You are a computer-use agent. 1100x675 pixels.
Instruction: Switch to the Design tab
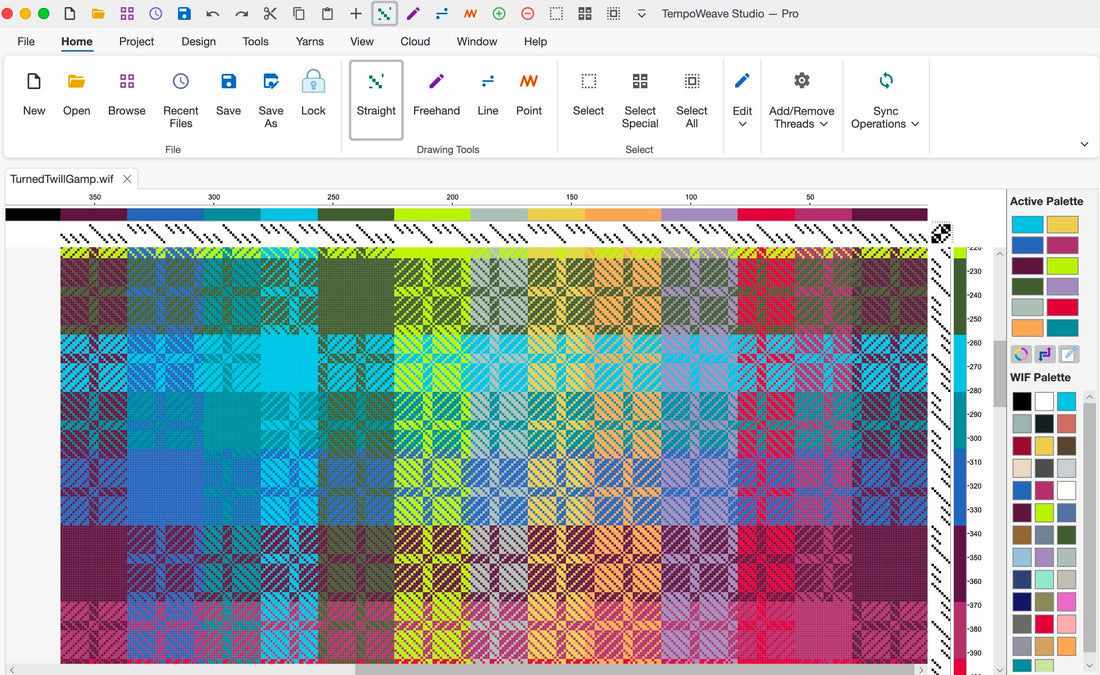click(x=199, y=41)
